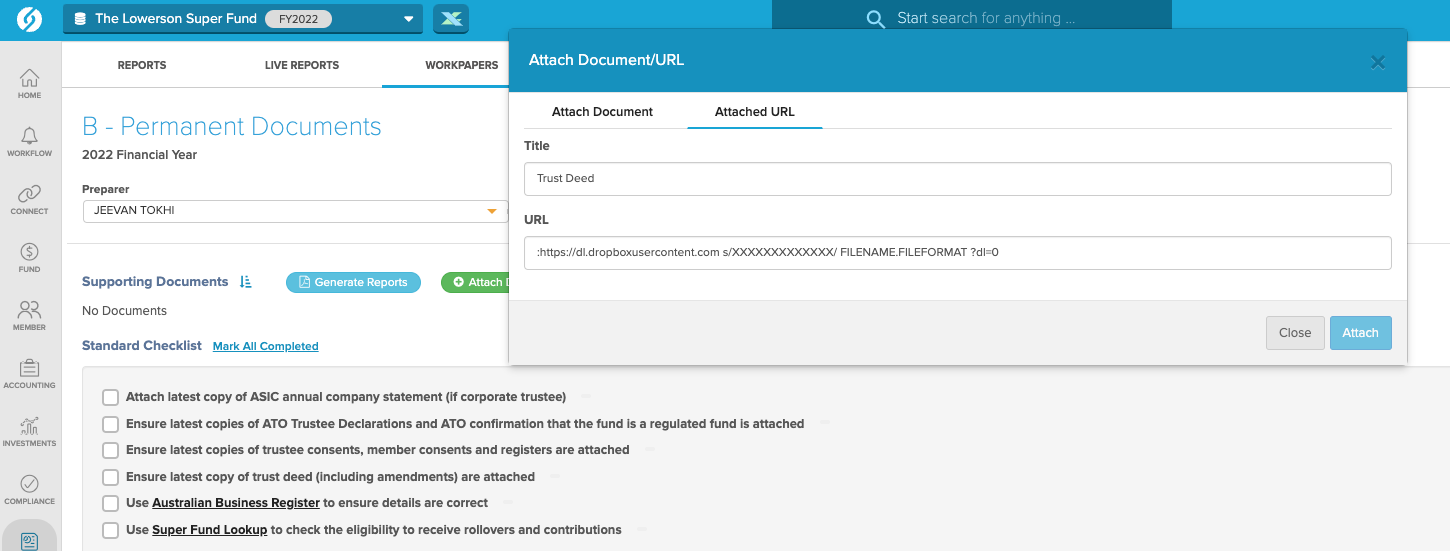Open the Preparer dropdown for Jeevan Tokhi
The image size is (1450, 551).
coord(491,211)
